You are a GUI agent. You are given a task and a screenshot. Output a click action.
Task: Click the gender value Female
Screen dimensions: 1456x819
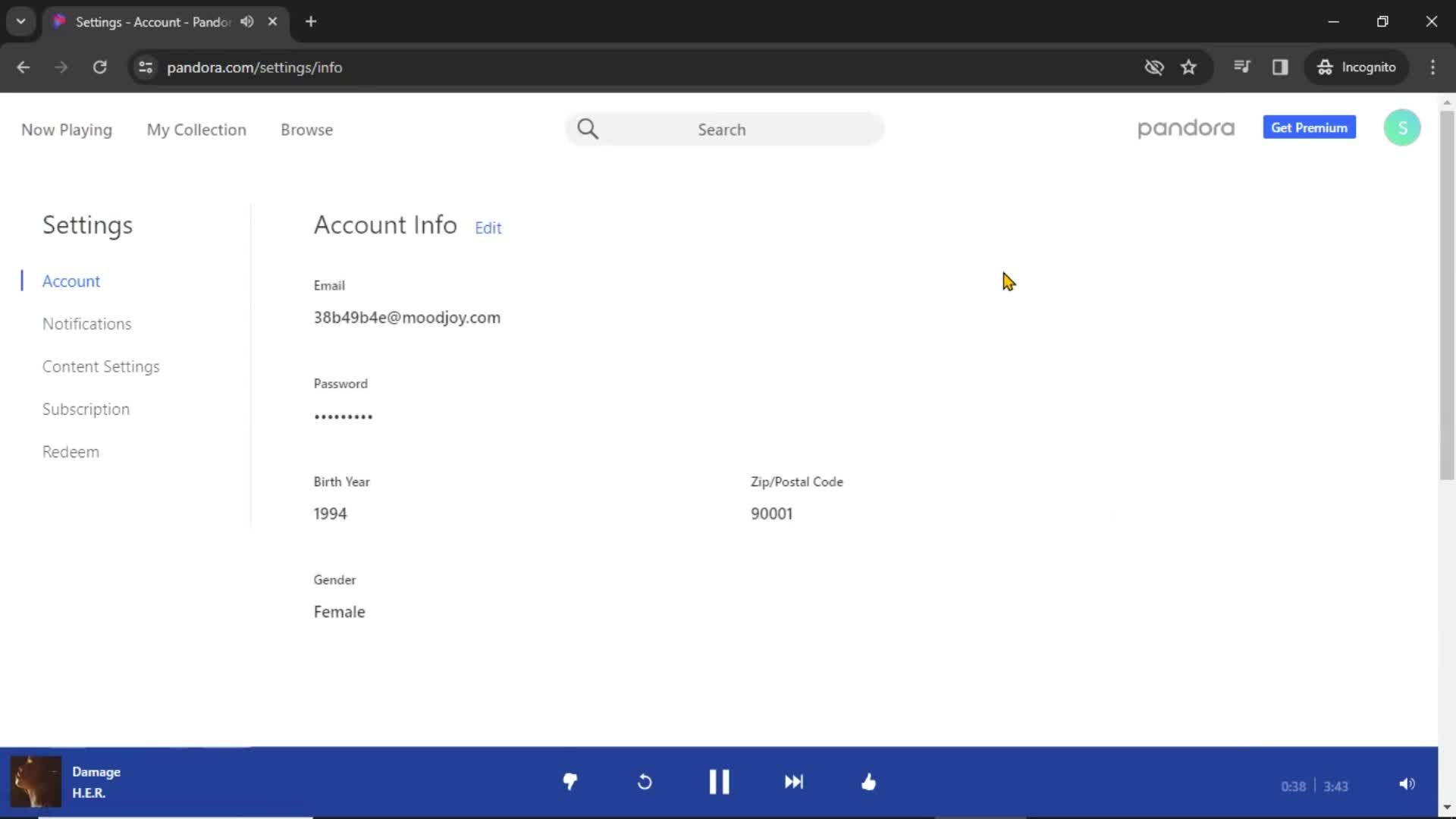340,612
